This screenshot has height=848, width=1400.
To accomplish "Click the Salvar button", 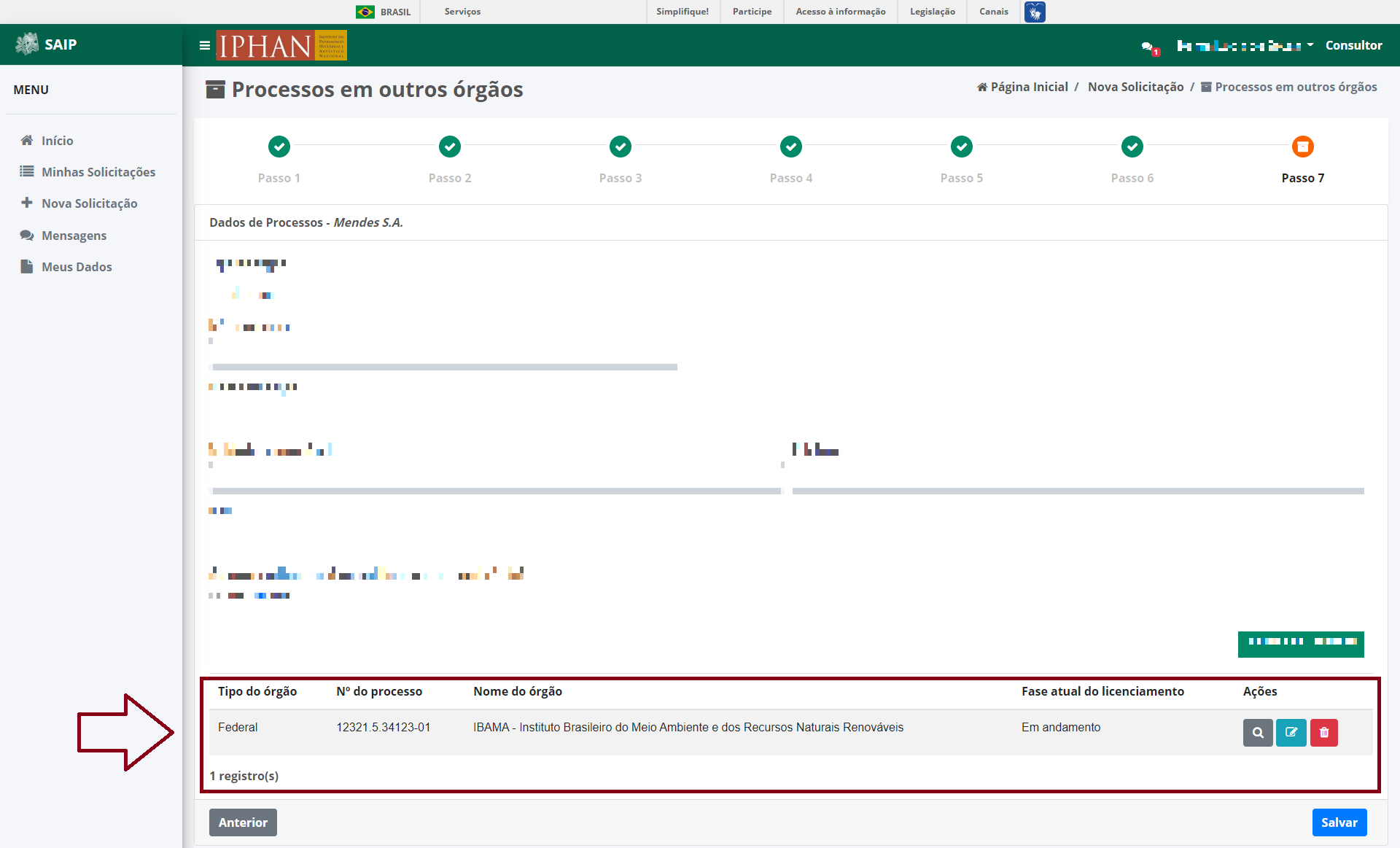I will [1339, 822].
